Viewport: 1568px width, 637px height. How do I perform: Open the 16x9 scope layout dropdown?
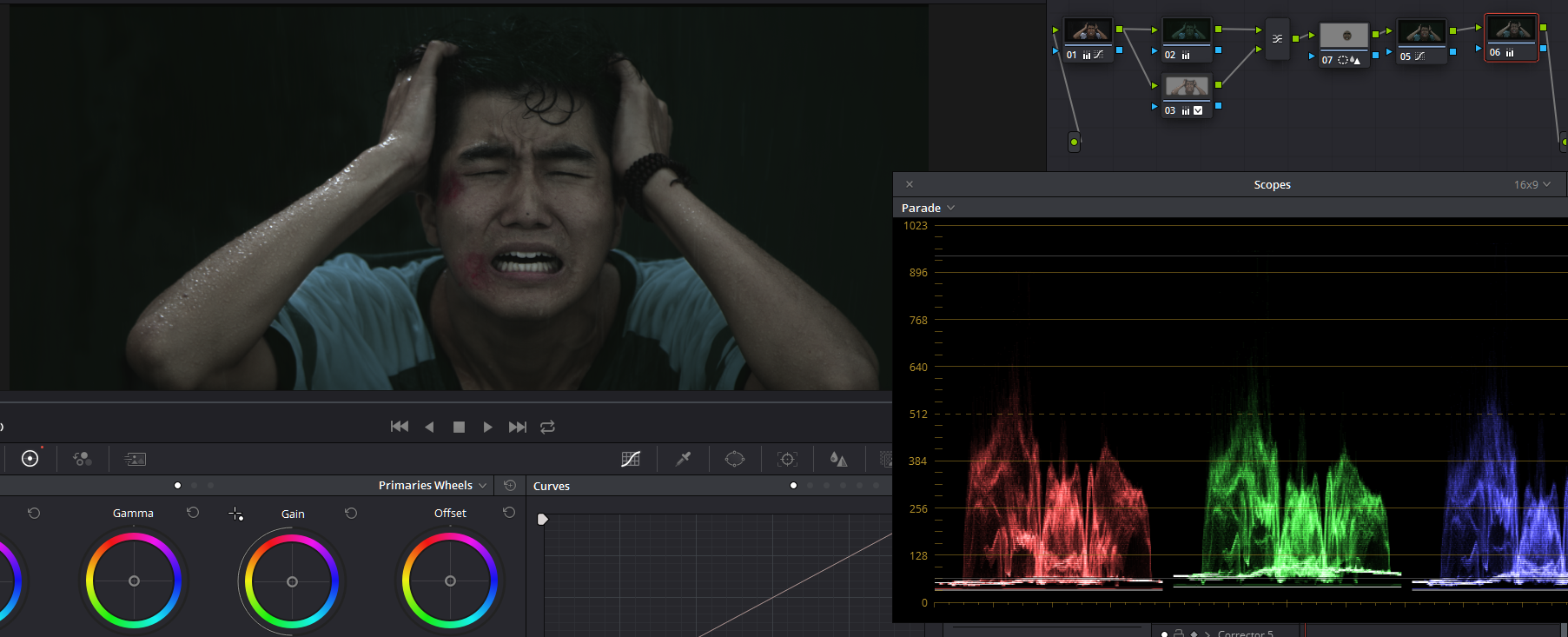pos(1532,184)
